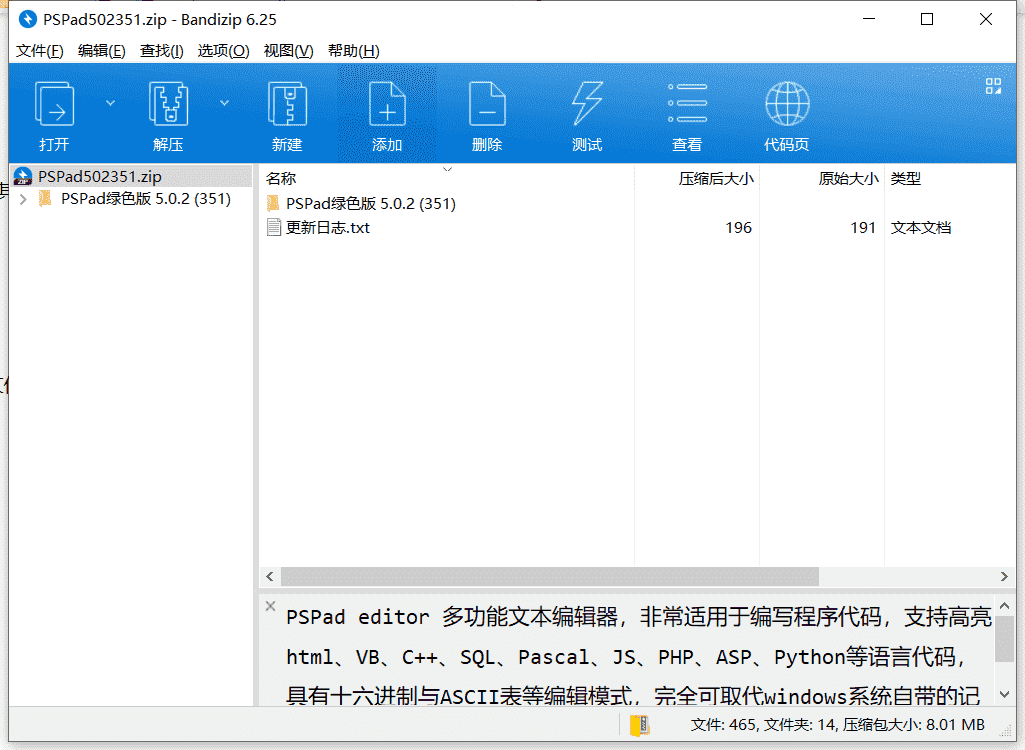Screen dimensions: 1025x750
Task: Click the horizontal scrollbar thumb in file list
Action: pyautogui.click(x=550, y=576)
